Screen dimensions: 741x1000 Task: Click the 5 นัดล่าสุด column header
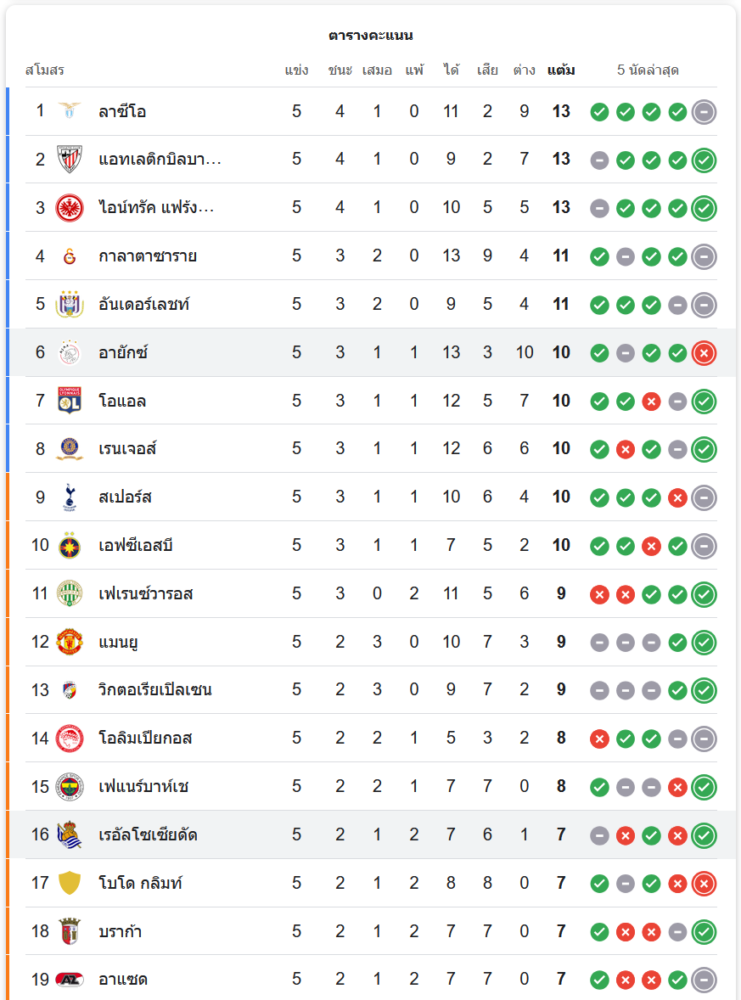coord(648,71)
